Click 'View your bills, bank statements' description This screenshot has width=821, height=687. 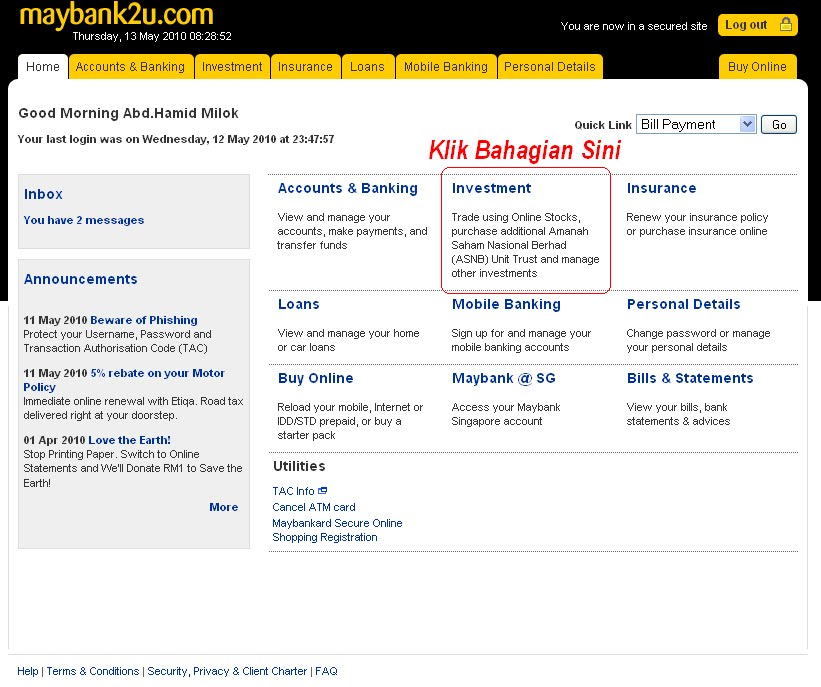click(x=678, y=414)
